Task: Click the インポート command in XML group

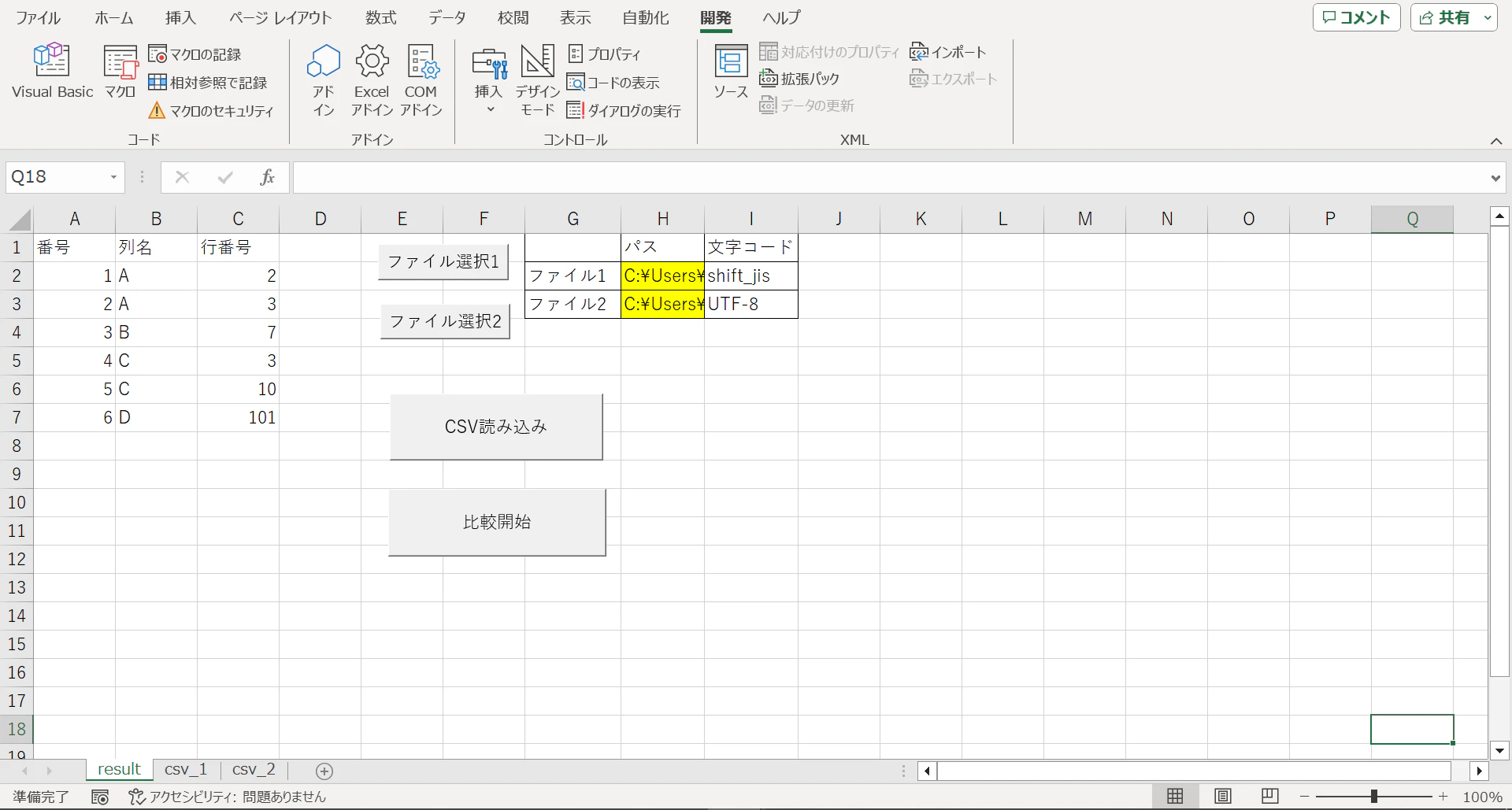Action: (x=947, y=51)
